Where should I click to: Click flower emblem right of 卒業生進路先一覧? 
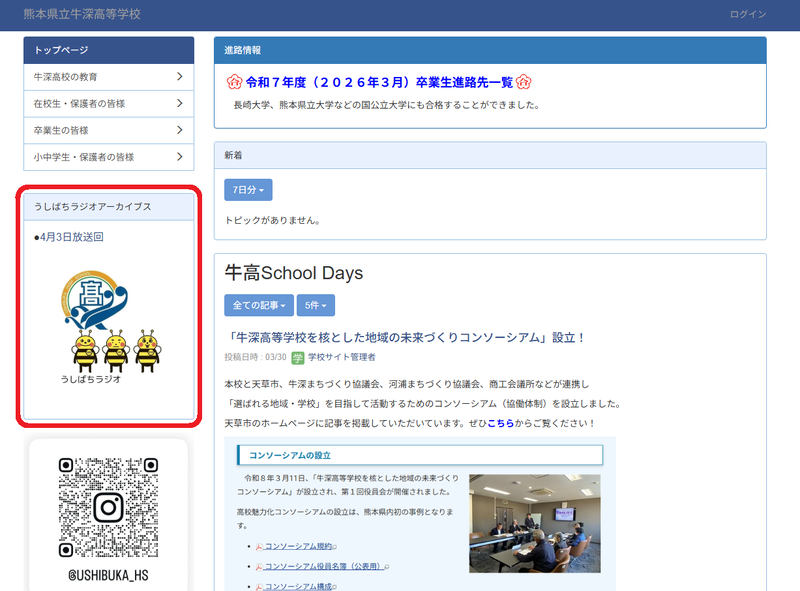pyautogui.click(x=523, y=83)
